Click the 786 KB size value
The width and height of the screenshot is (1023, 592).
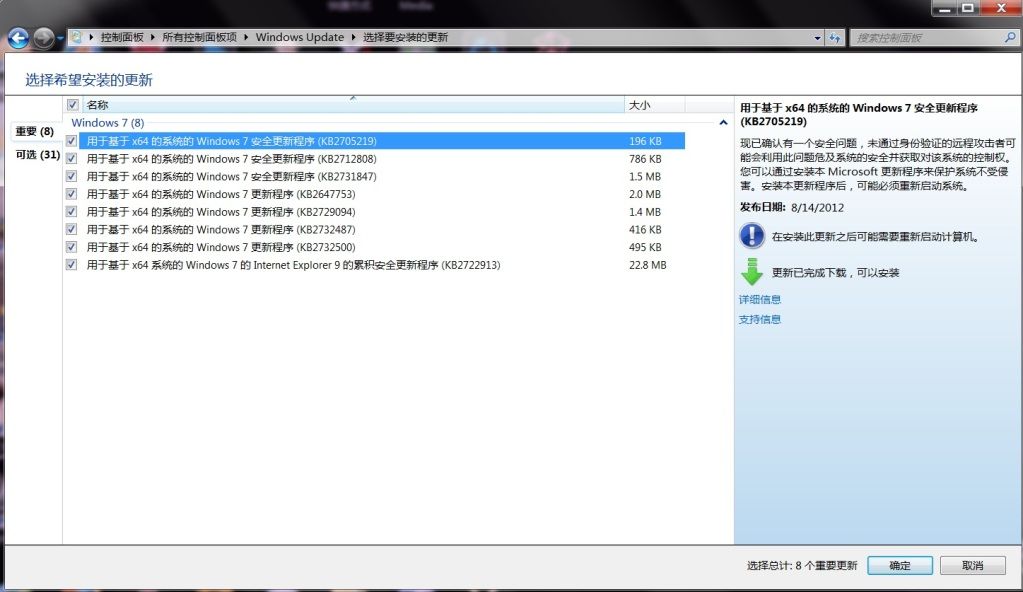click(x=645, y=159)
